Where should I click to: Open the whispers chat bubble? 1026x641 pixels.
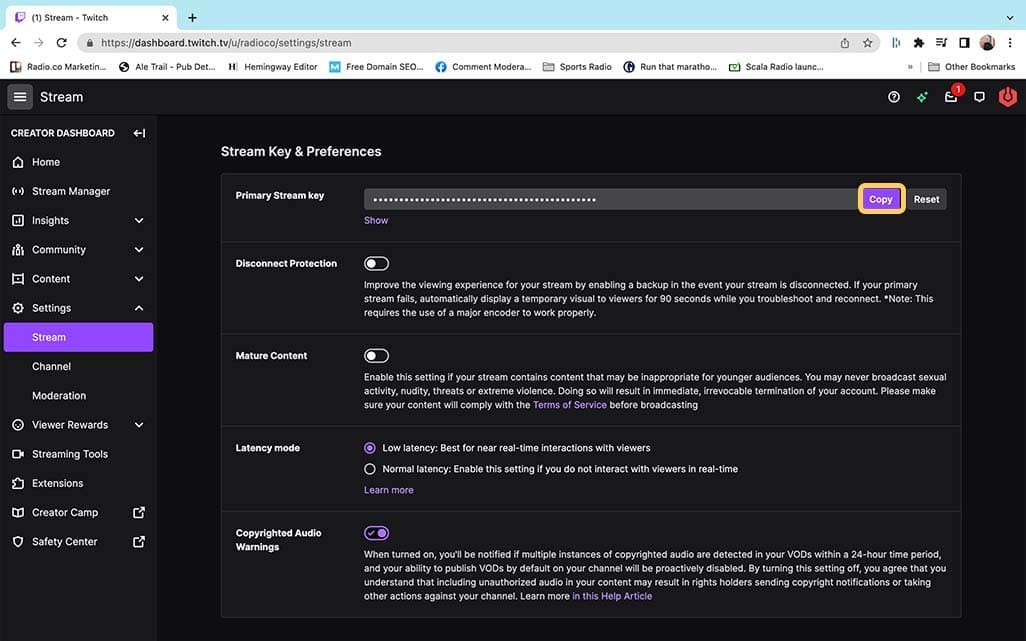click(x=980, y=96)
